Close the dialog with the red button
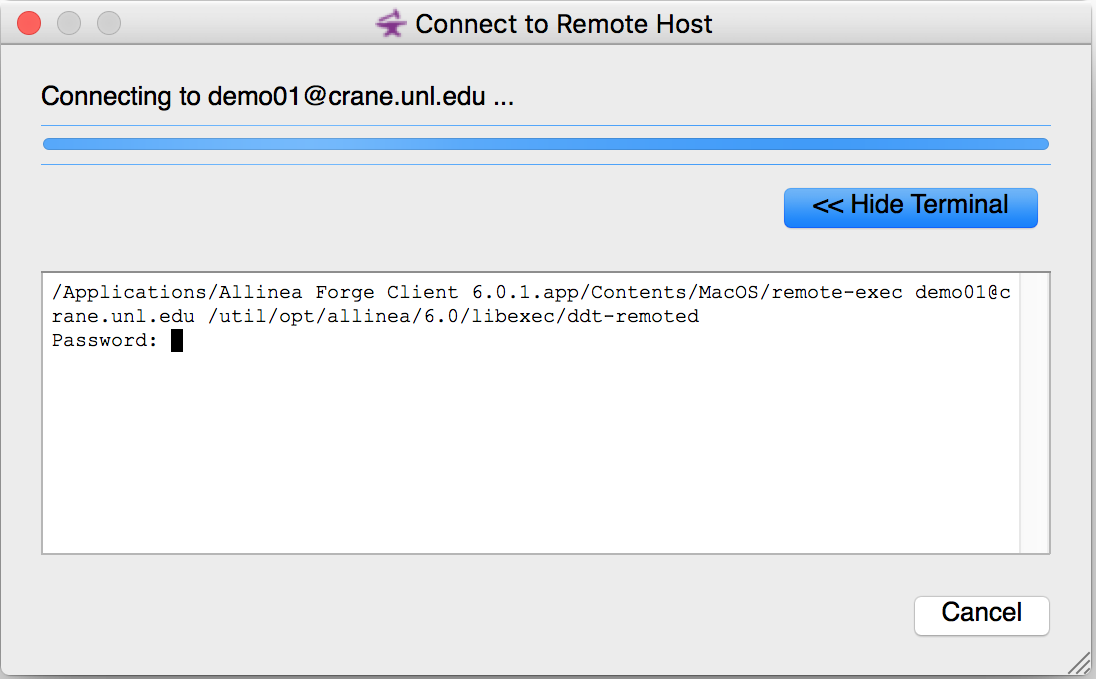This screenshot has height=679, width=1096. pos(30,23)
